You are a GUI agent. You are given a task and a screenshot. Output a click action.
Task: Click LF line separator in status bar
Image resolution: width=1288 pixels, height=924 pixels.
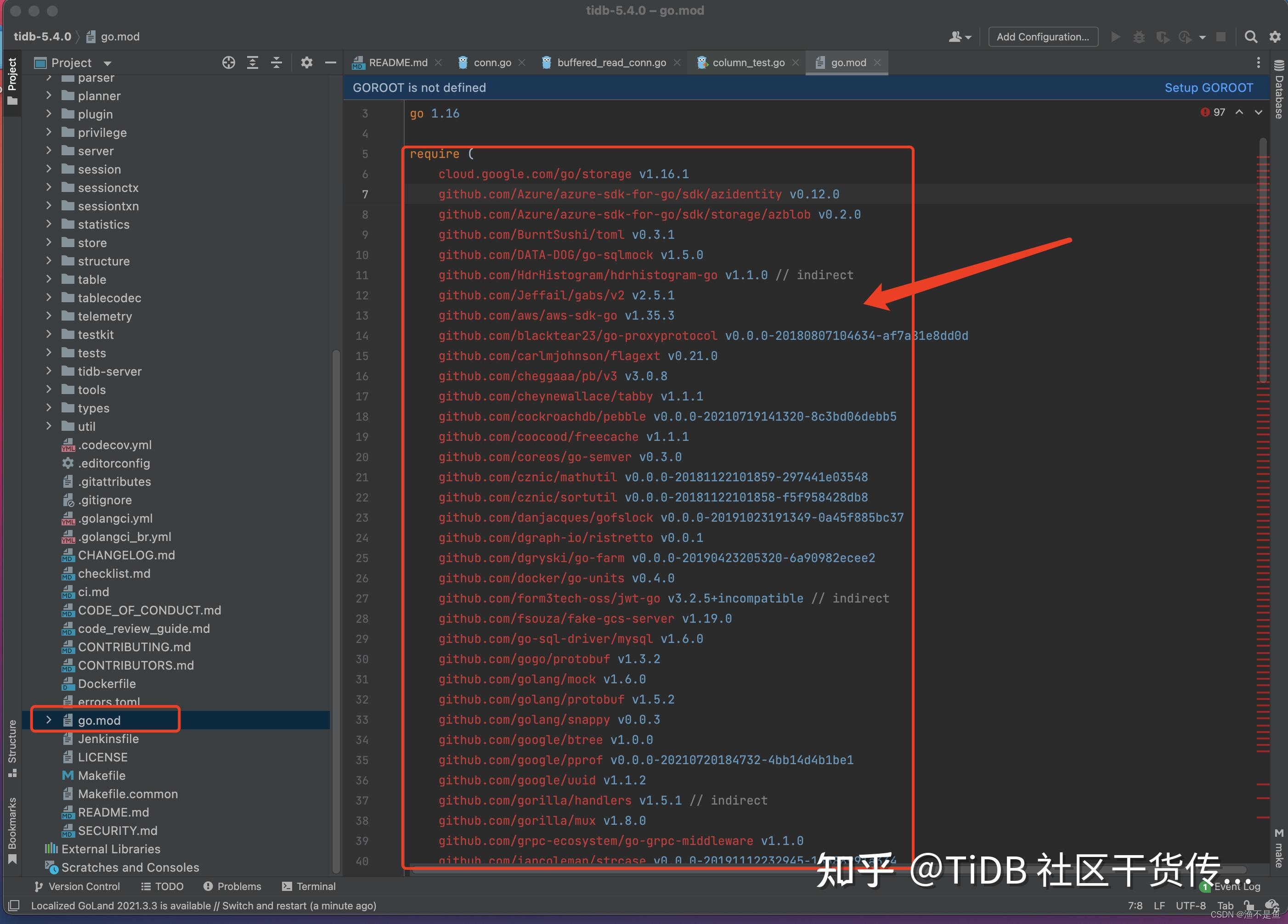point(1159,905)
